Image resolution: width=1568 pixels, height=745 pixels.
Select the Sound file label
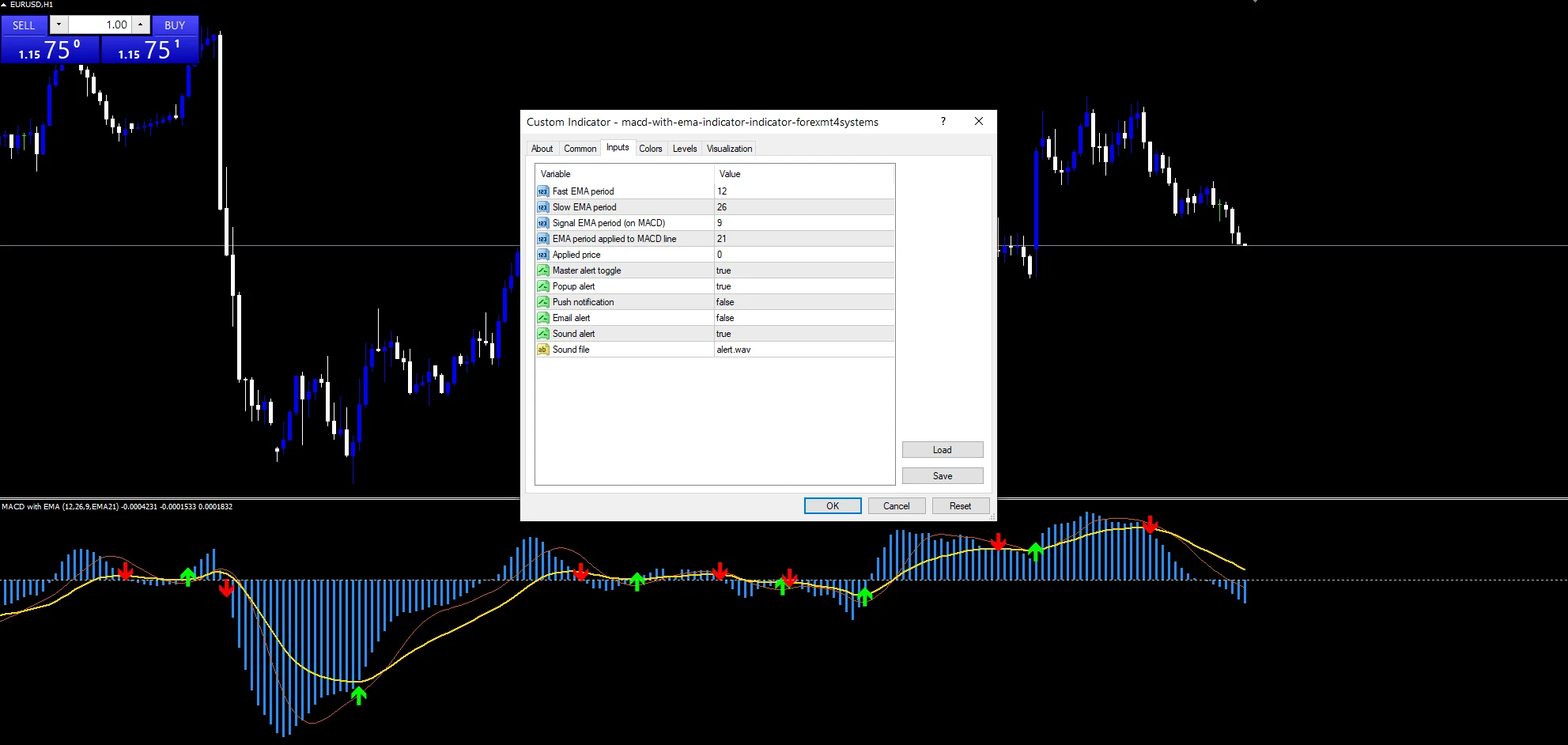point(571,350)
